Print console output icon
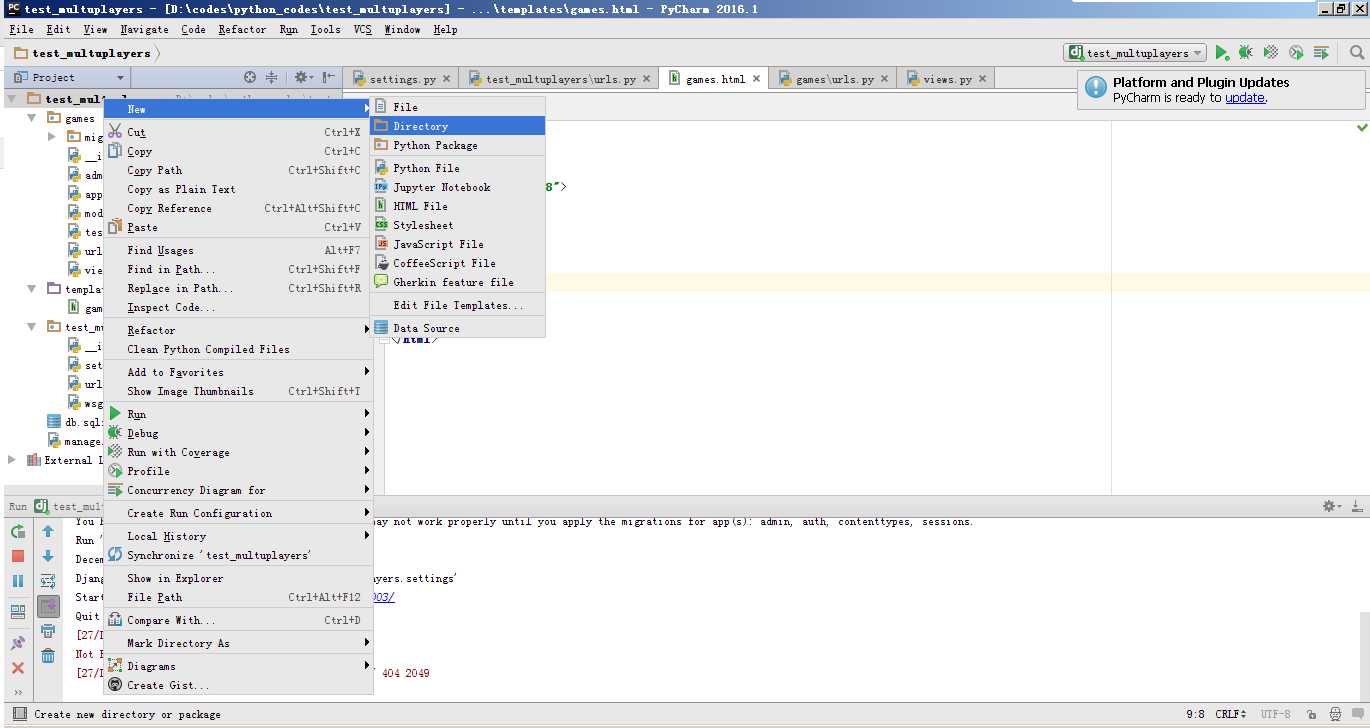1370x728 pixels. [x=48, y=631]
